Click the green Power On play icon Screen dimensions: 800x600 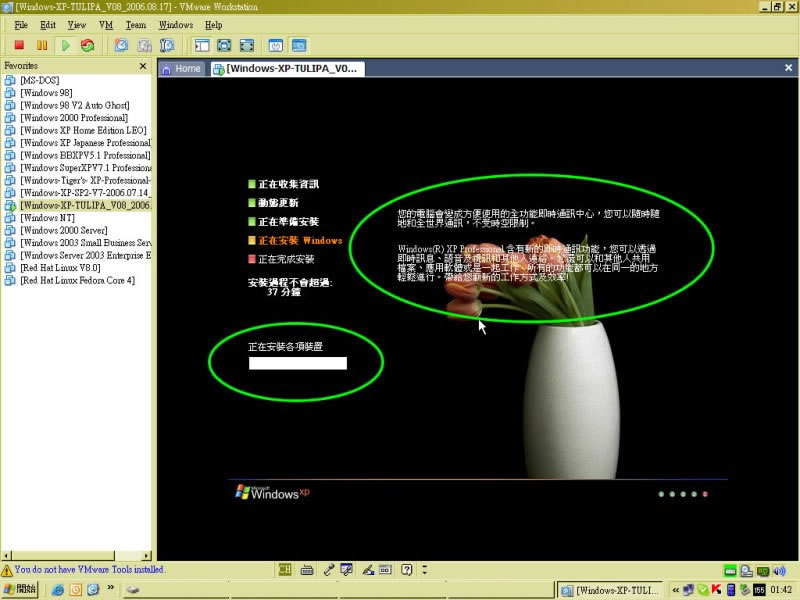click(65, 45)
